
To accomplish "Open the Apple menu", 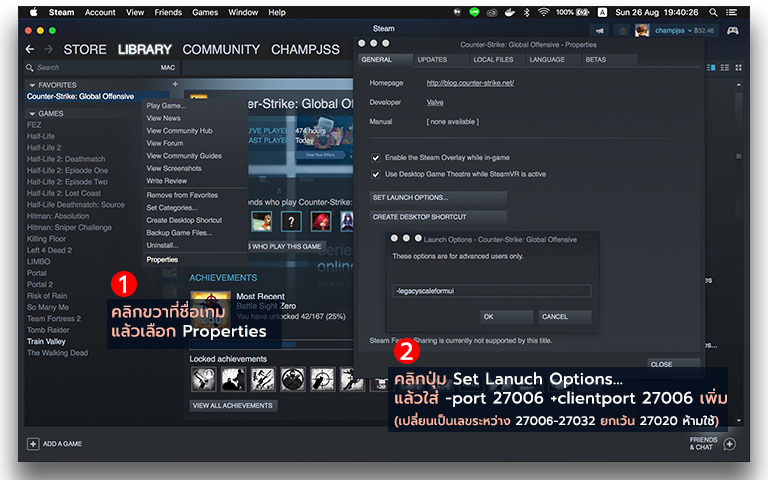I will click(x=34, y=12).
